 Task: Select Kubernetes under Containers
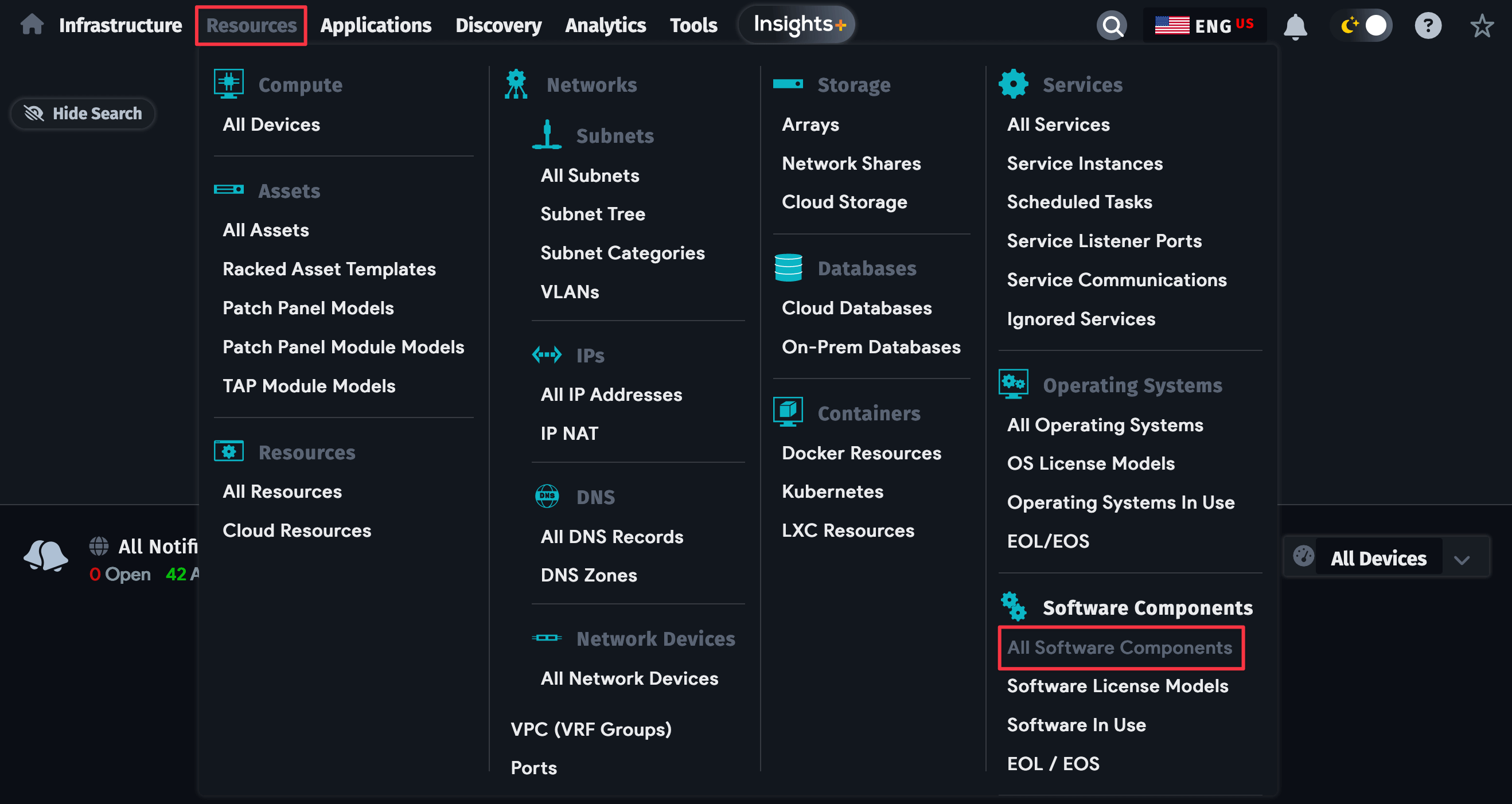tap(832, 492)
